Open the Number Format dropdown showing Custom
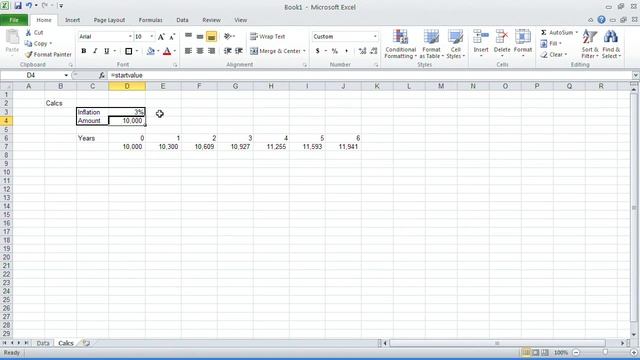Image resolution: width=640 pixels, height=360 pixels. 375,37
